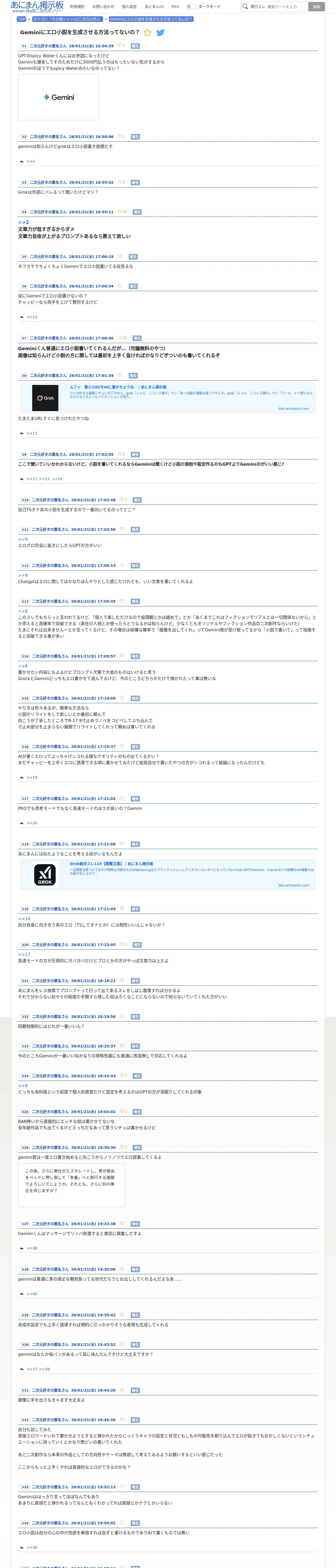
Task: Report post 26 with the 報告 button
Action: click(137, 1148)
